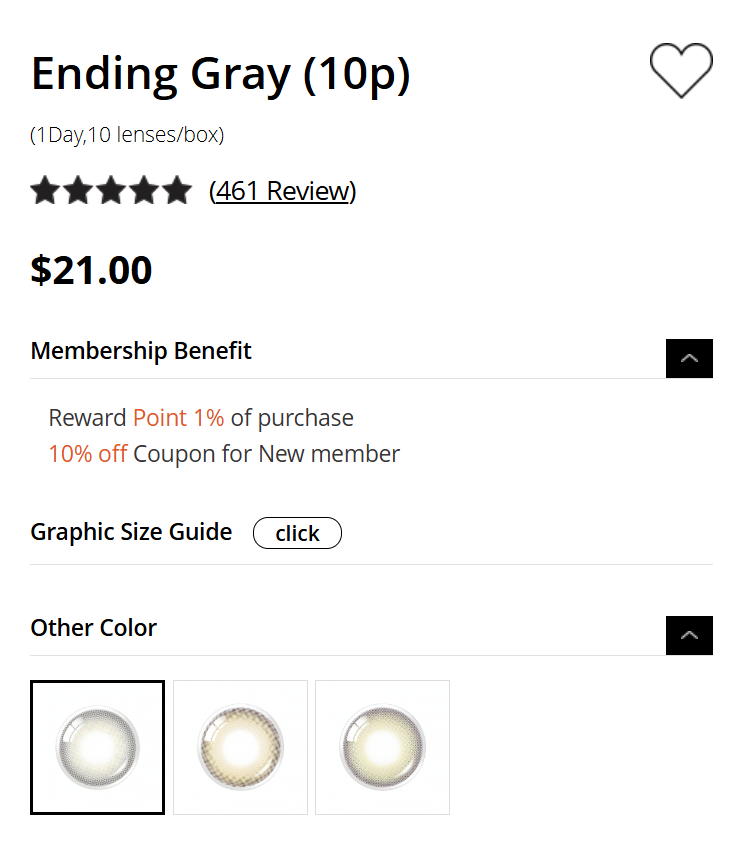Image resolution: width=742 pixels, height=853 pixels.
Task: Click the fifth rating star
Action: click(x=177, y=190)
